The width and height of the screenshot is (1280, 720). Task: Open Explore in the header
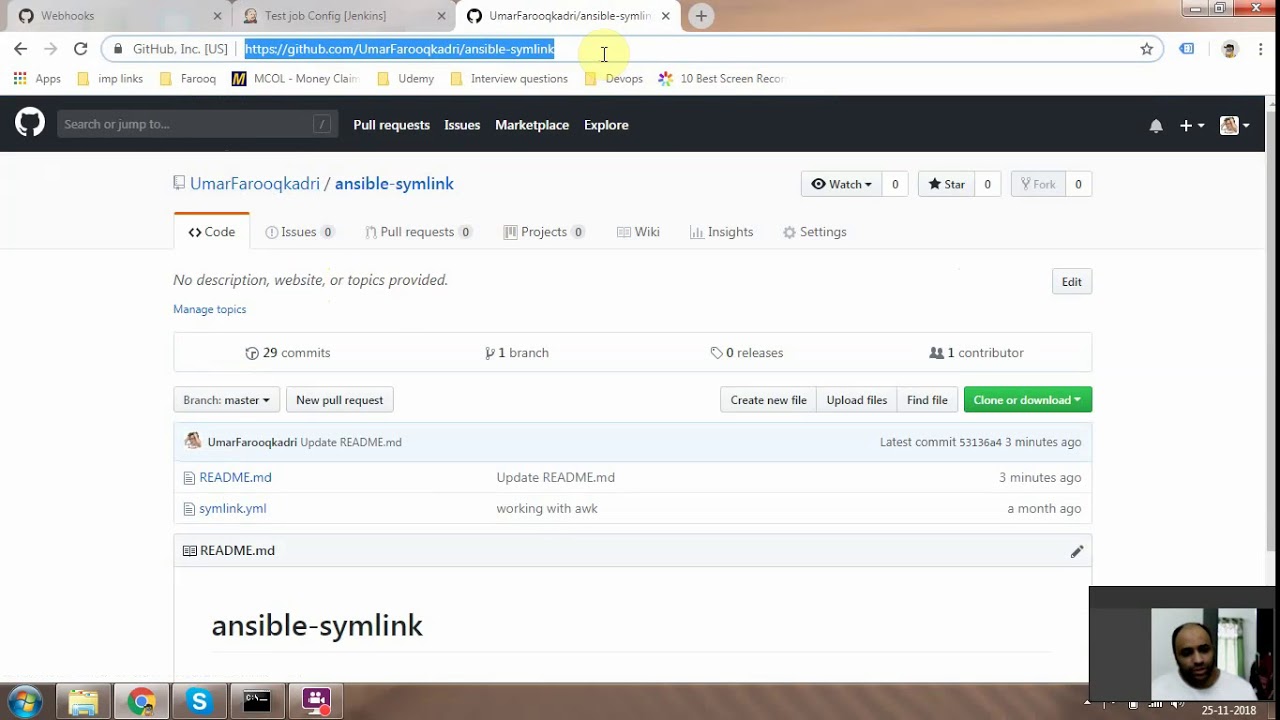[x=606, y=125]
